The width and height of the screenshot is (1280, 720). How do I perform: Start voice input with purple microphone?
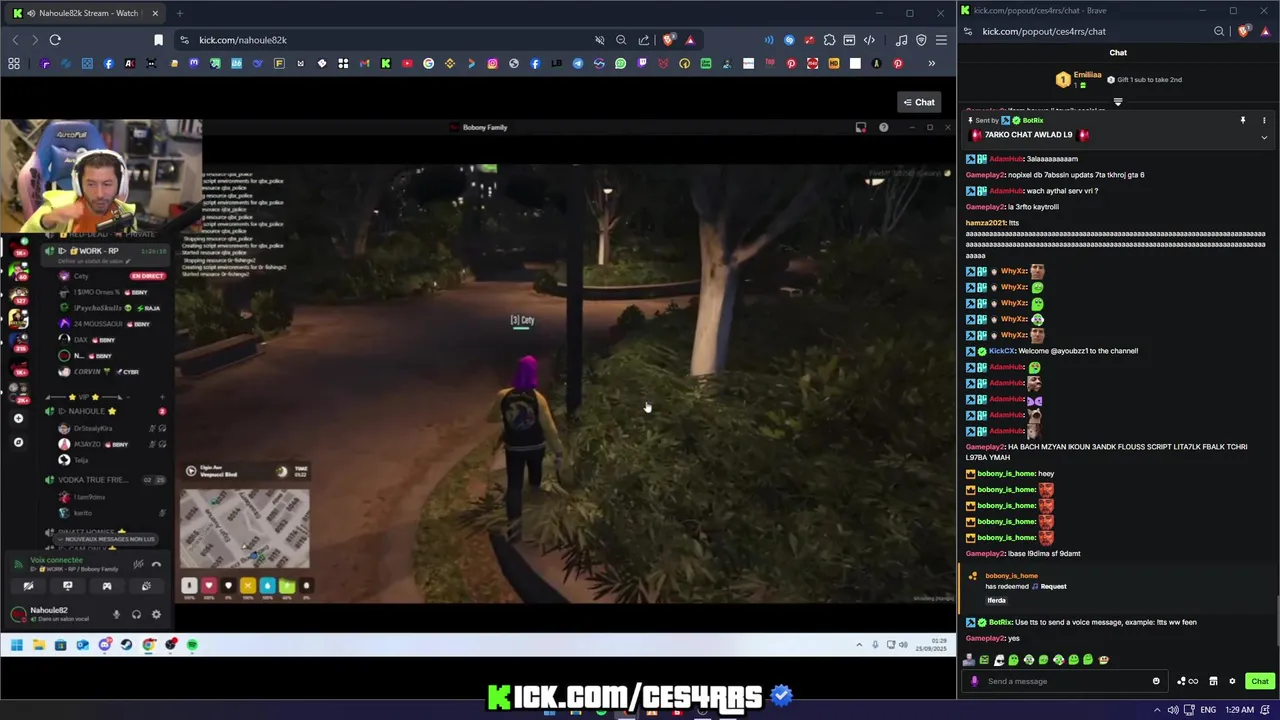point(974,681)
